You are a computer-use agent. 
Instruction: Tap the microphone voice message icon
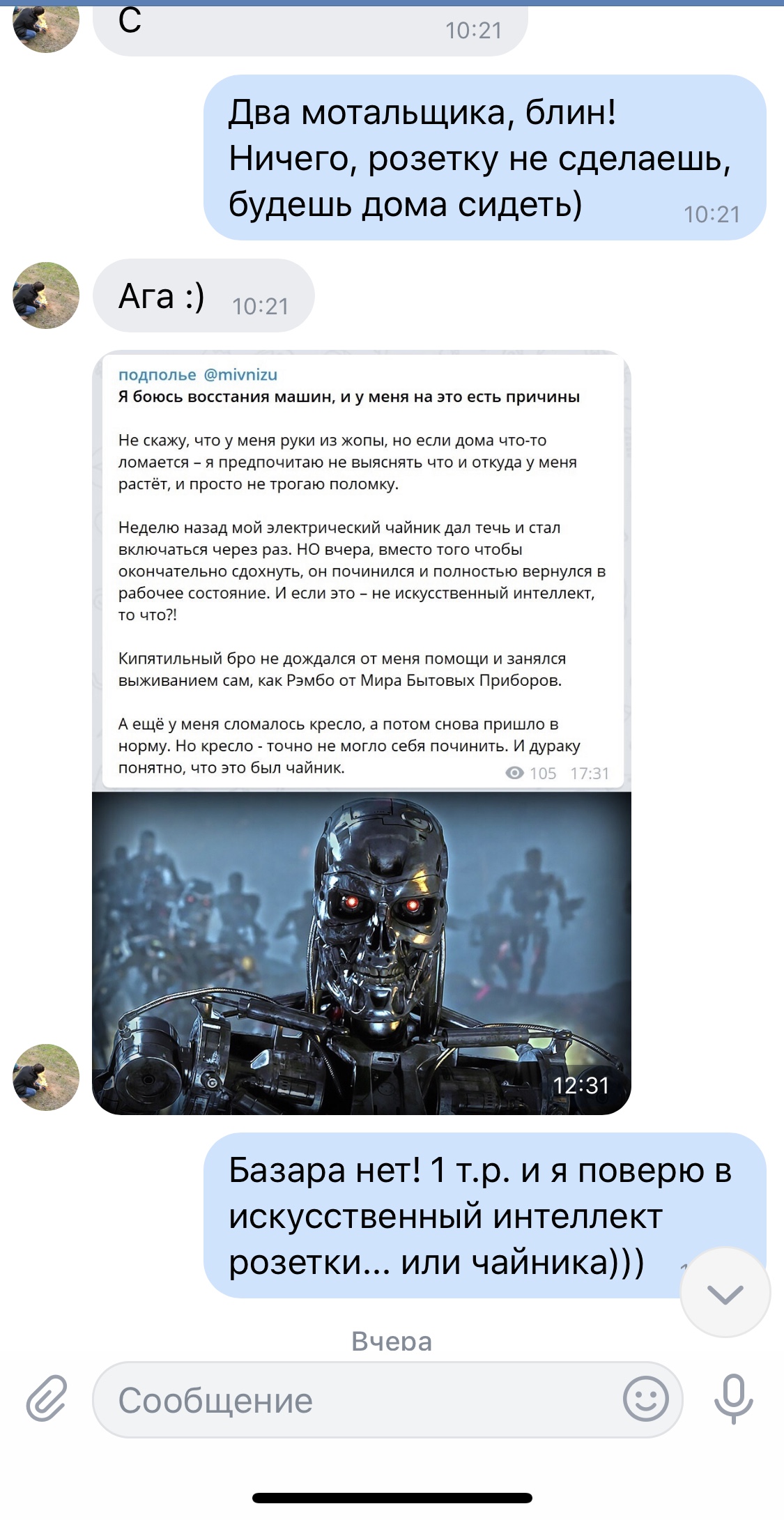[x=733, y=1398]
